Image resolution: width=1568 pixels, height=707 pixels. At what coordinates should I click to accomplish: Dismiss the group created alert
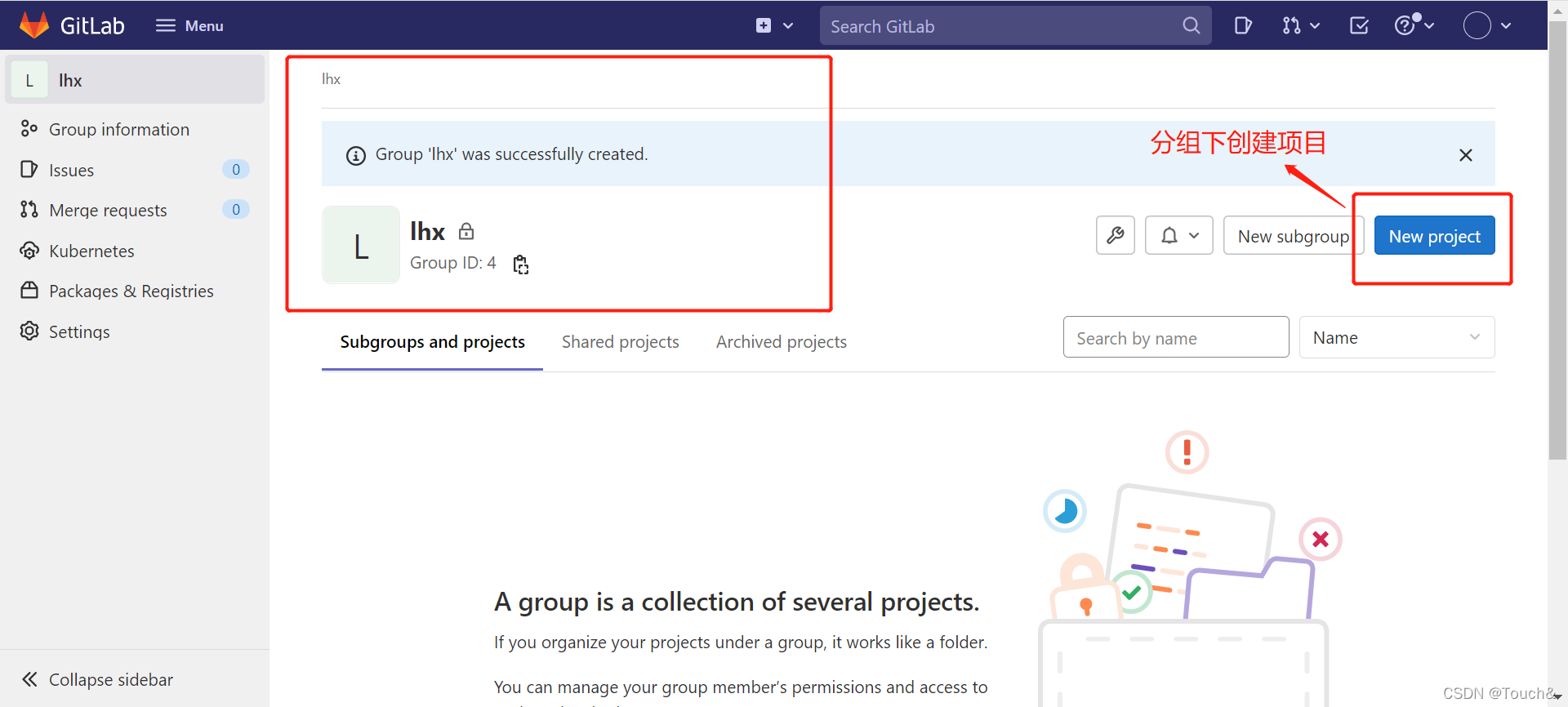(1466, 155)
